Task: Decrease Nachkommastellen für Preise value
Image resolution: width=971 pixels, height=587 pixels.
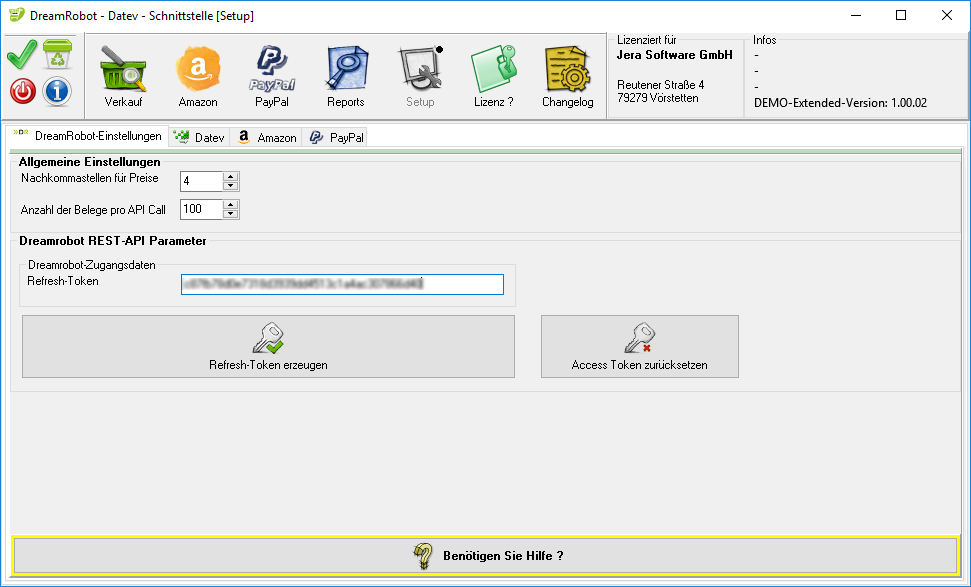Action: coord(231,186)
